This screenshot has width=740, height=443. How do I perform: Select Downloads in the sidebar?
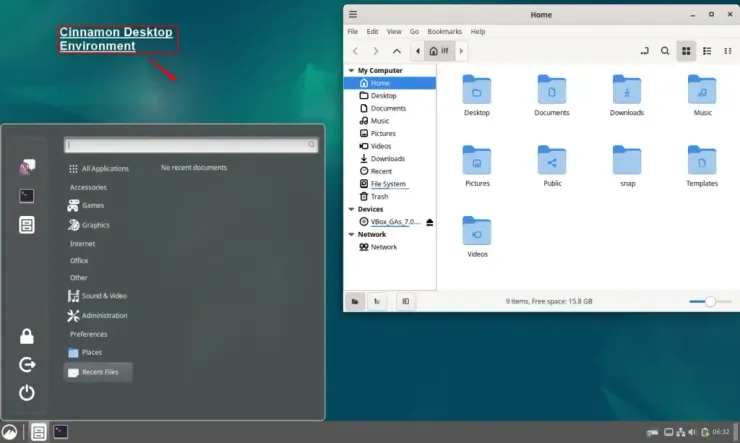(390, 159)
